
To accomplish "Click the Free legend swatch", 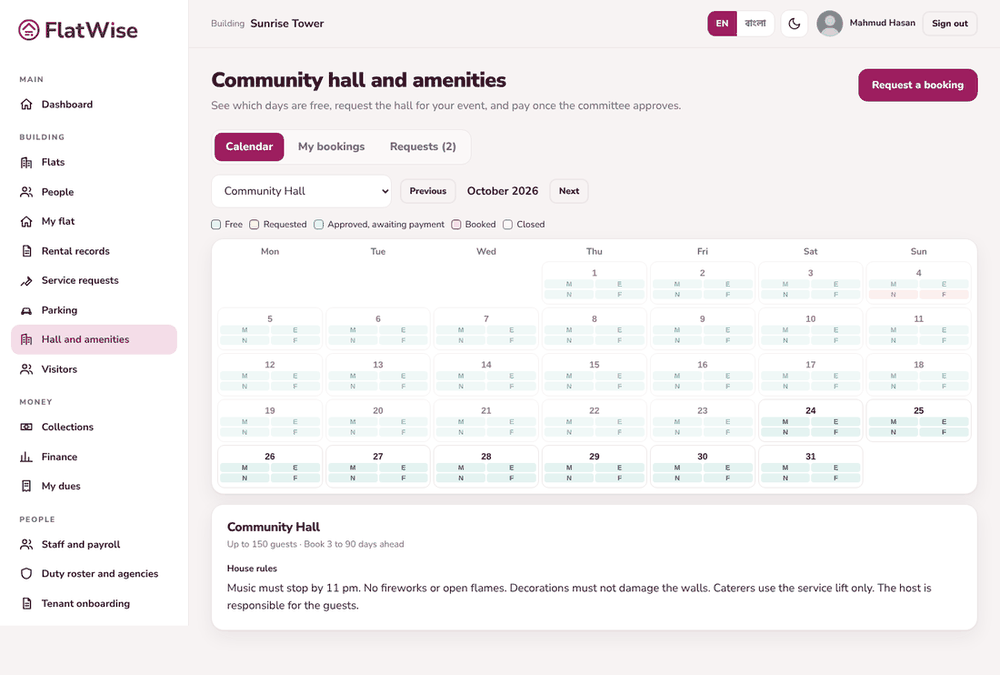I will click(216, 225).
